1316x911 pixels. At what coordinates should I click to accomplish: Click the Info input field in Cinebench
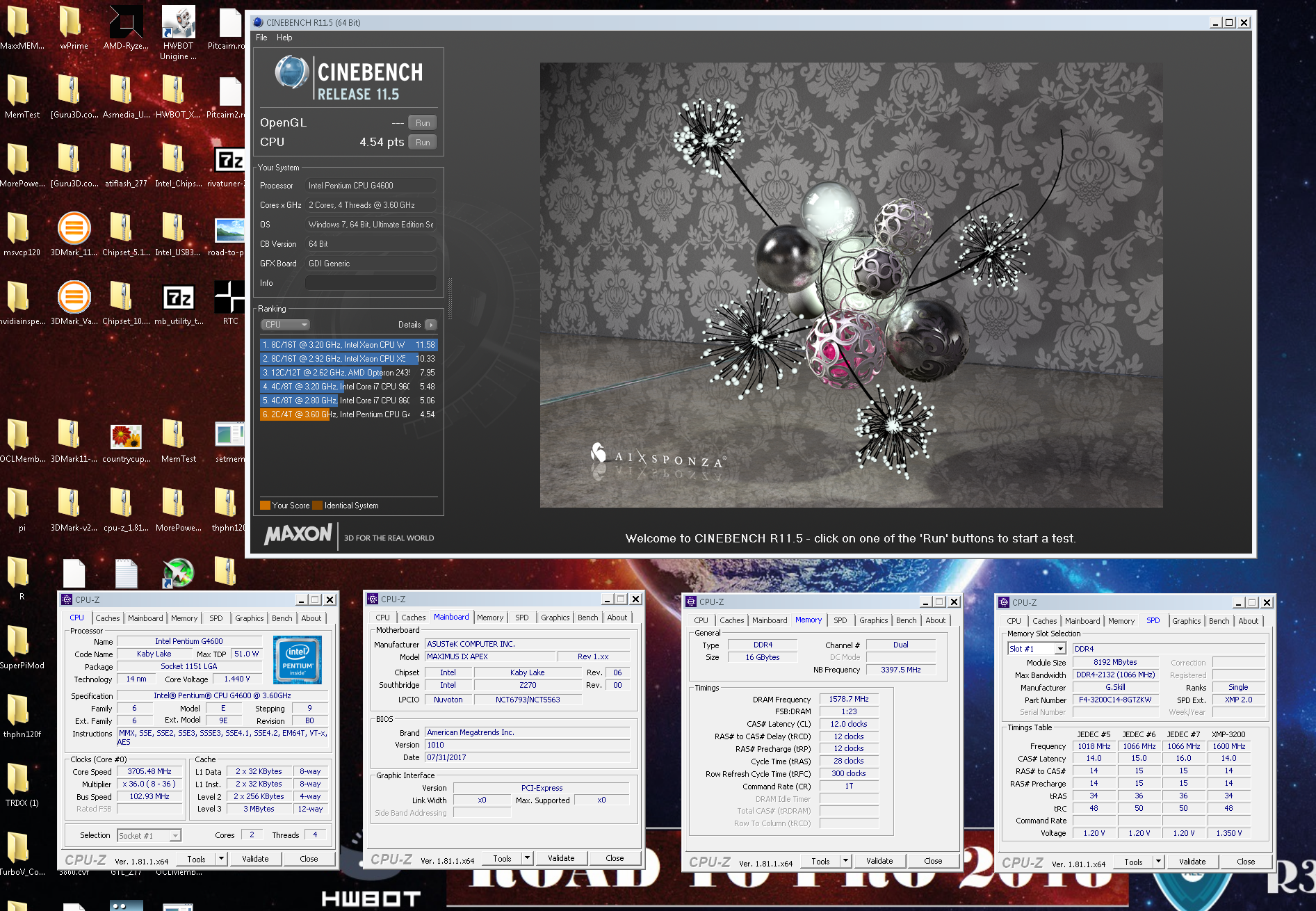(371, 283)
